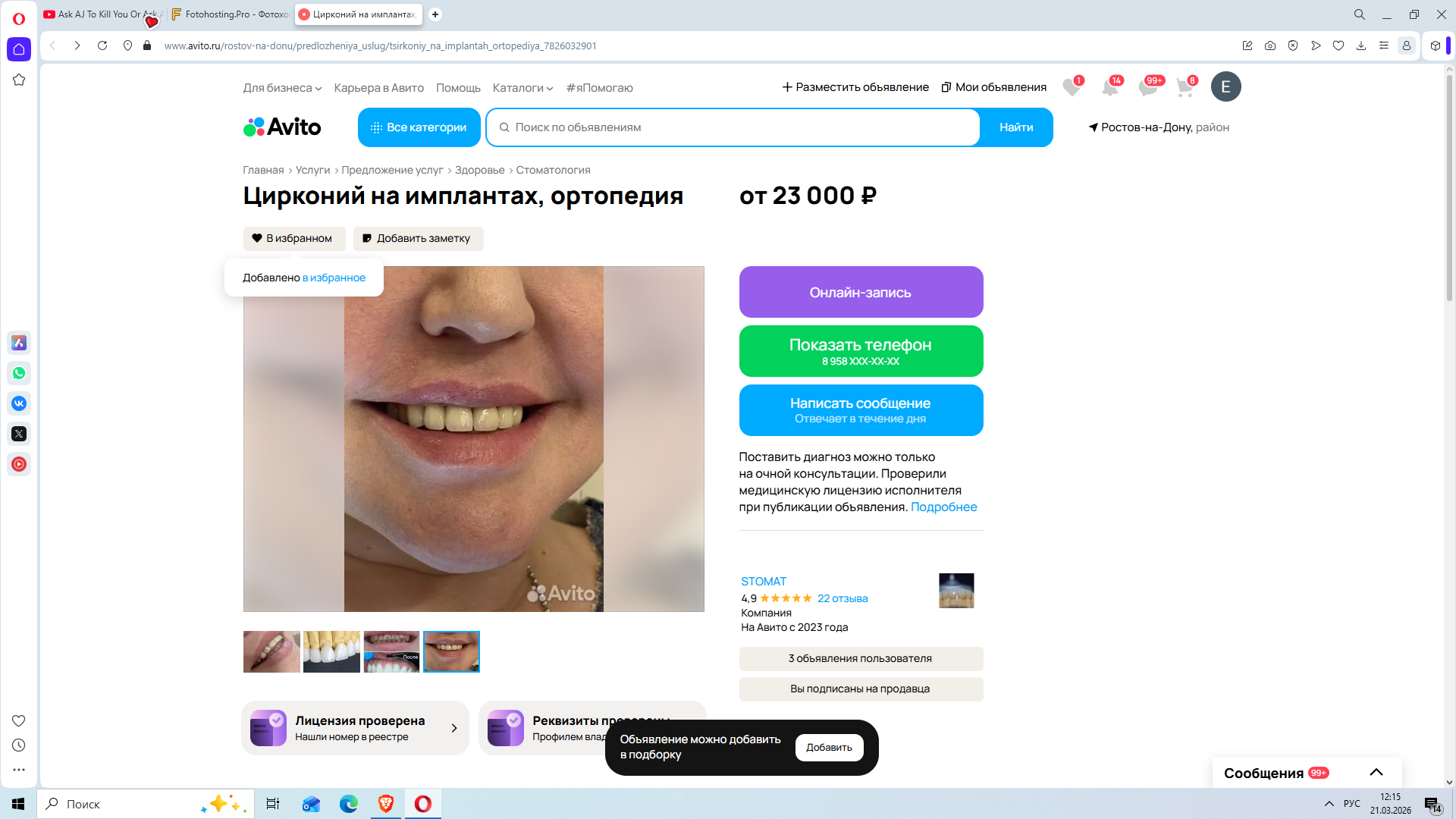Open '22 отзыва' reviews link

tap(842, 598)
